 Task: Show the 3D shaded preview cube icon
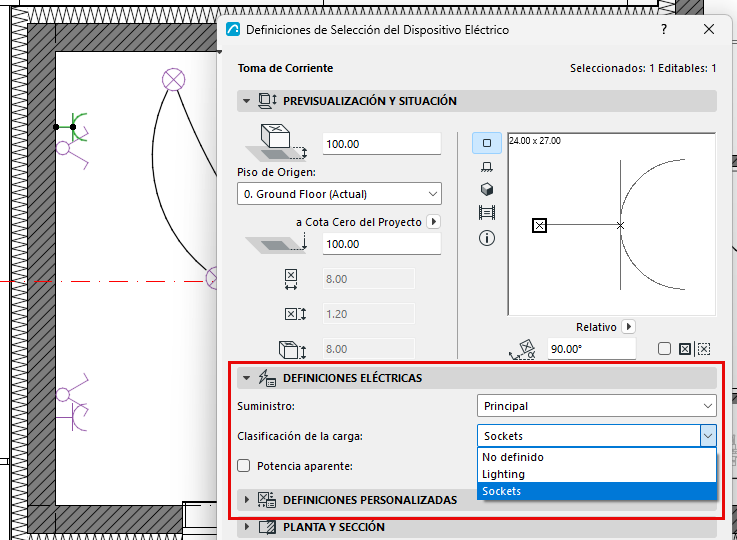(486, 189)
